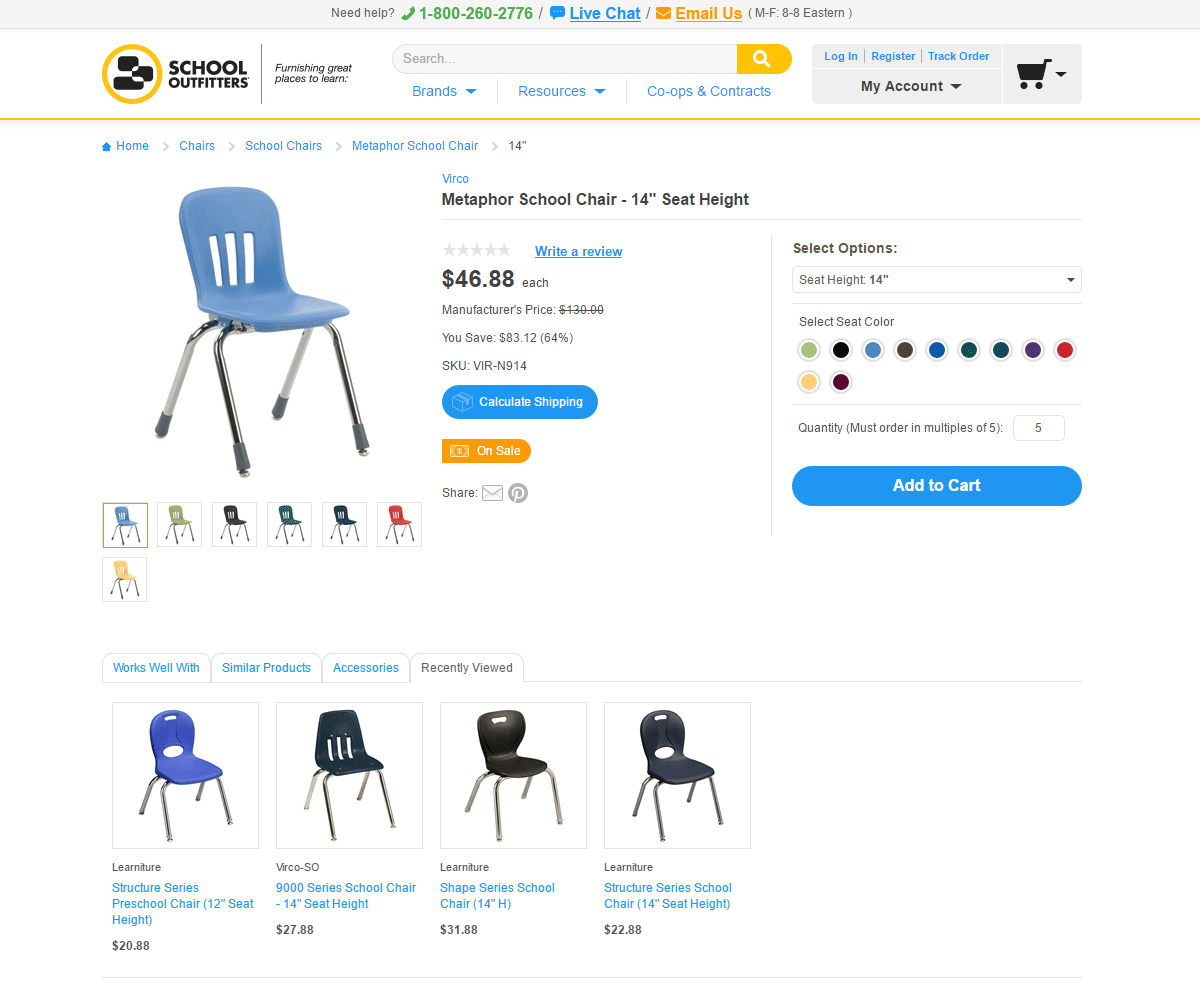Choose the purple seat color option
Screen dimensions: 1200x1005
point(1033,350)
